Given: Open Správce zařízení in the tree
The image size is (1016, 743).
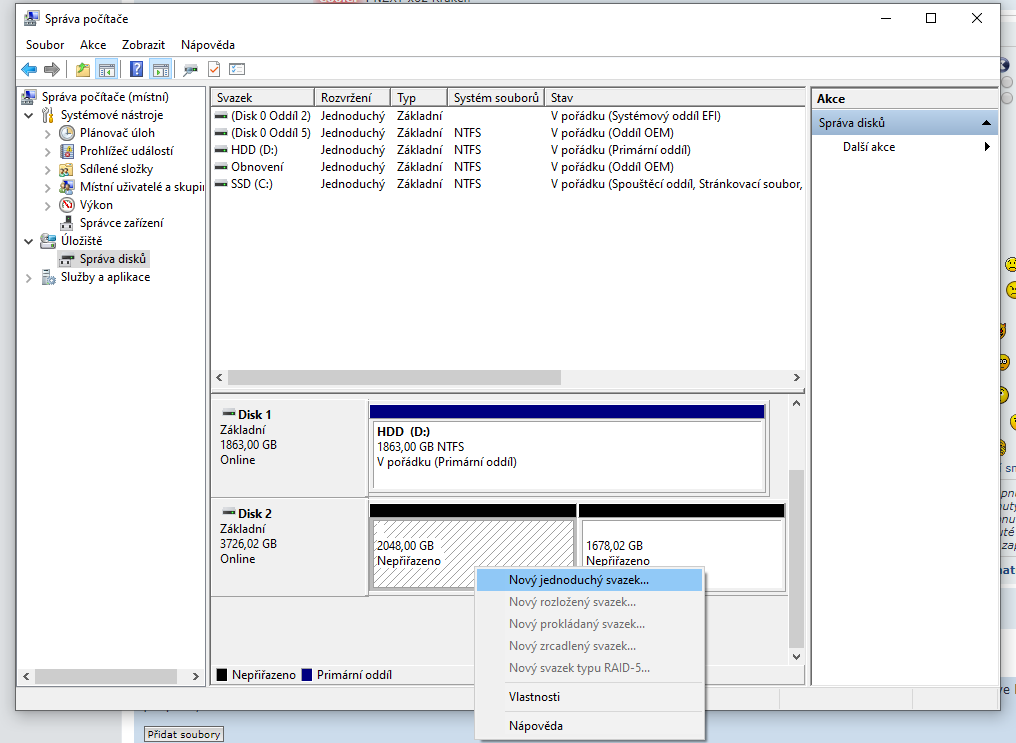Looking at the screenshot, I should click(121, 223).
